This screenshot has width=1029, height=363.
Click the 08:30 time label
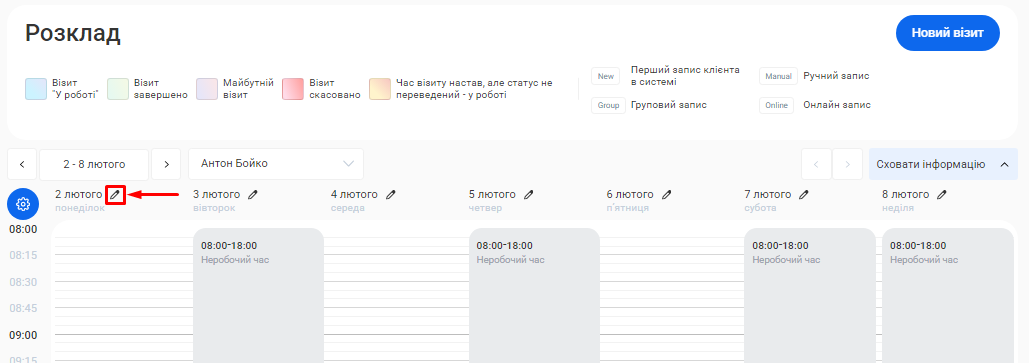pos(23,282)
